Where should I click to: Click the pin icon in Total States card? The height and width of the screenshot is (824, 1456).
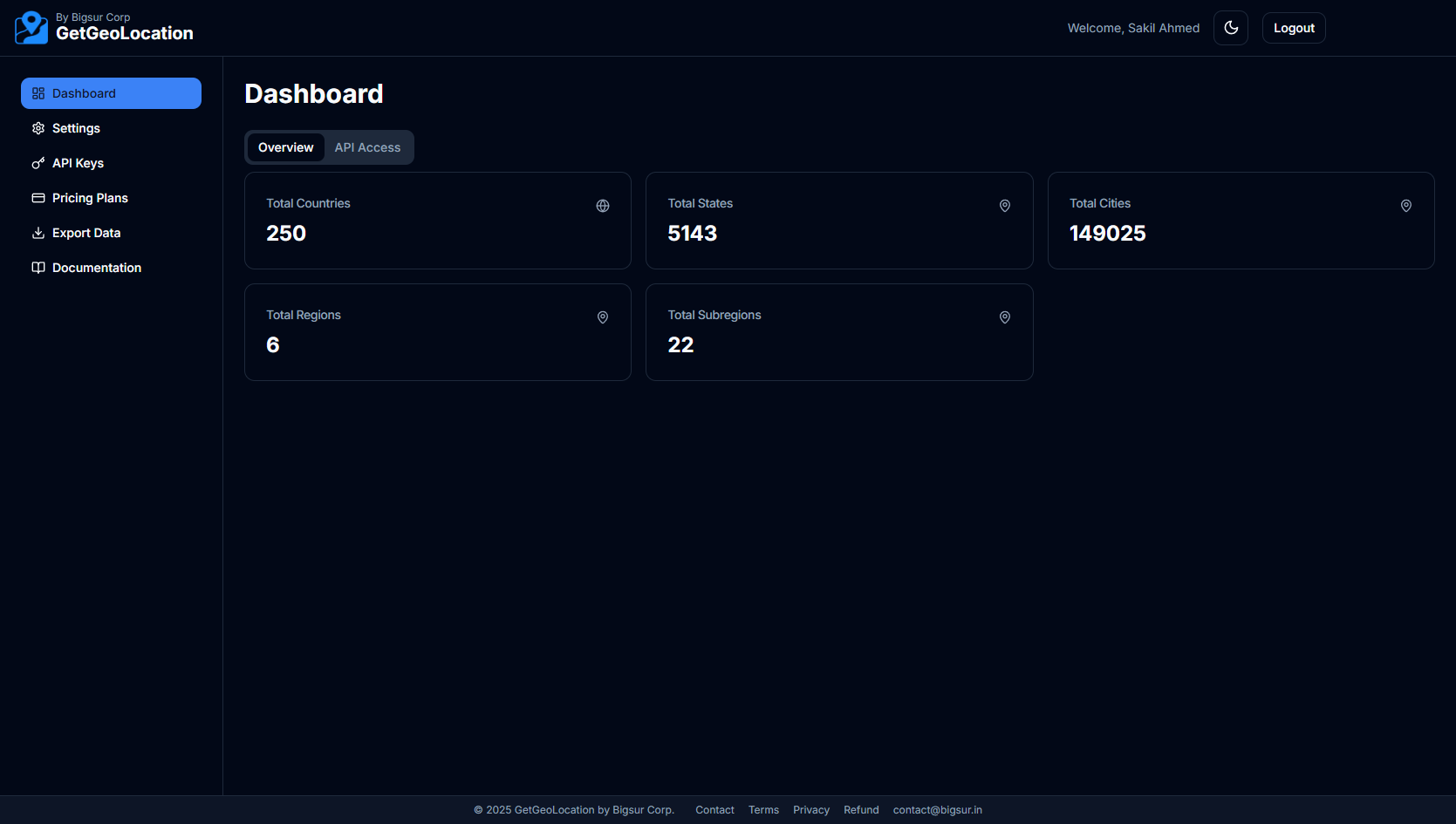tap(1005, 206)
